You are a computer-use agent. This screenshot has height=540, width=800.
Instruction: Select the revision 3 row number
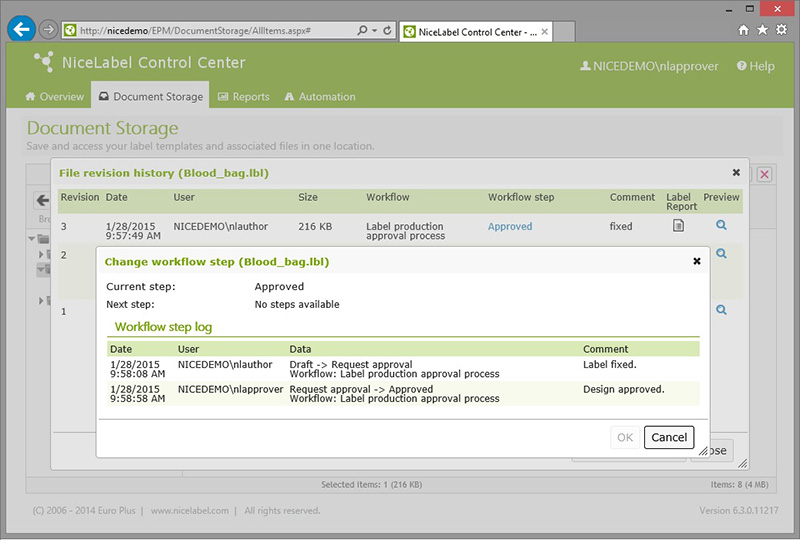click(x=64, y=227)
